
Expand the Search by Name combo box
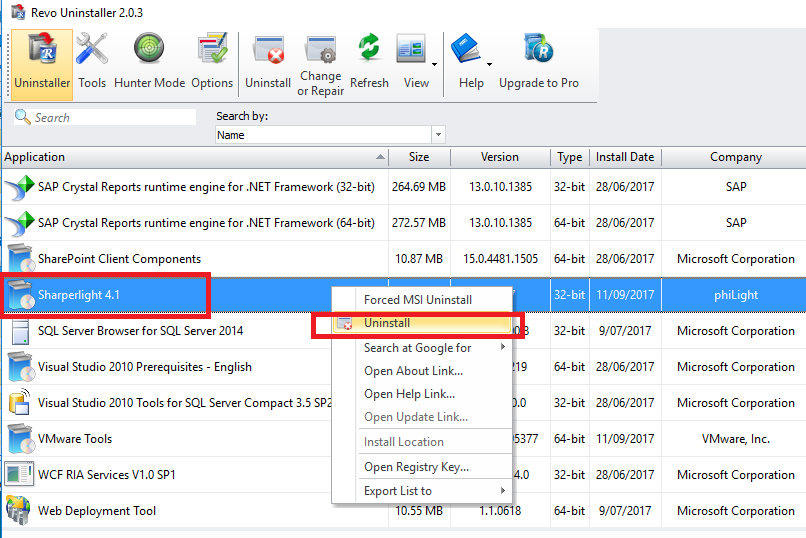(x=438, y=135)
